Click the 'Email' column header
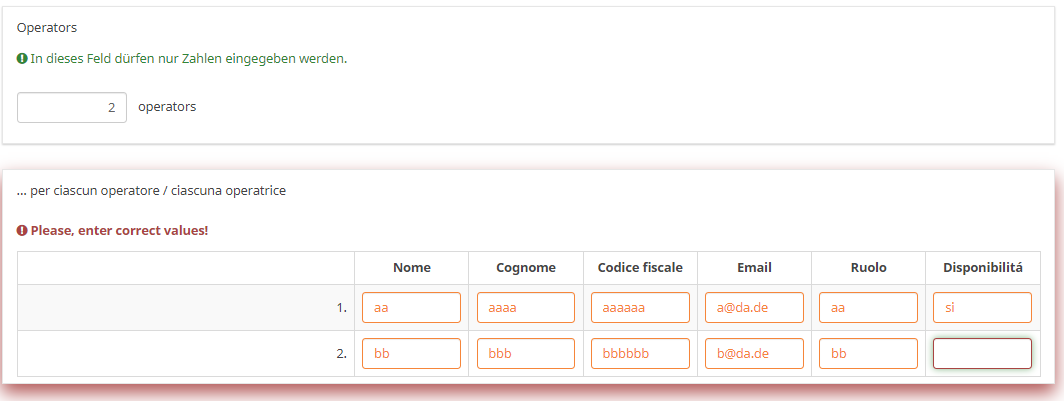Screen dimensions: 1064x401 (754, 268)
